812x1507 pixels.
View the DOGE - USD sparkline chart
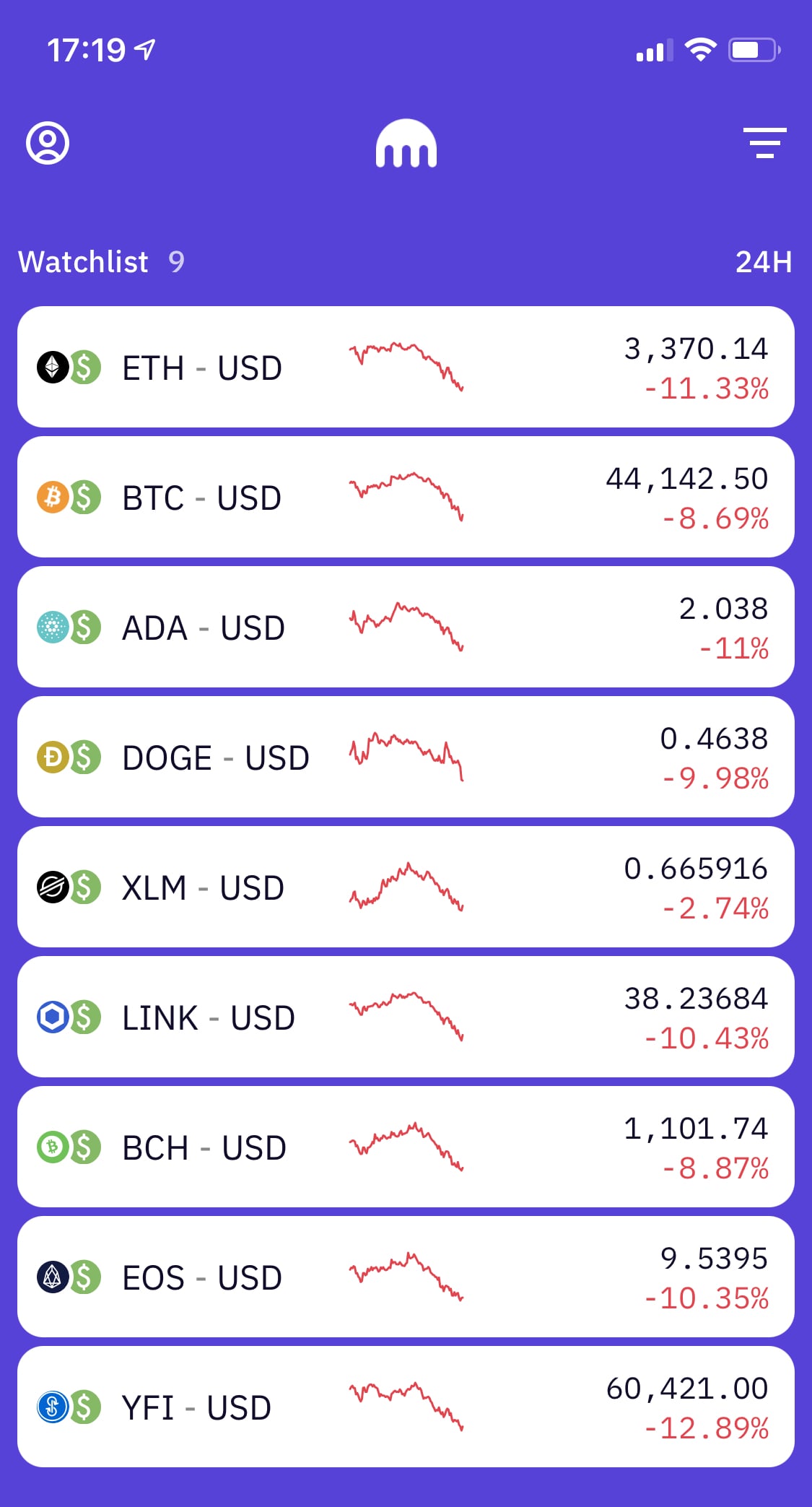pos(406,757)
